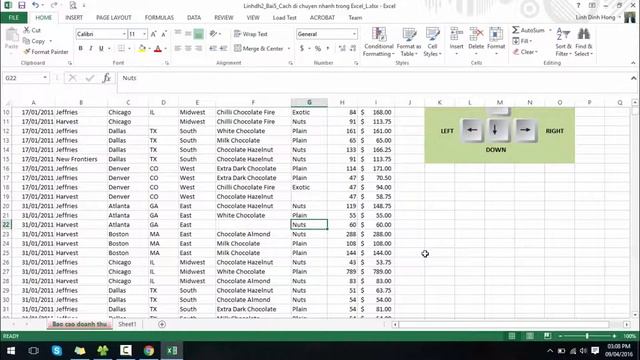
Task: Toggle Wrap Text for the cell
Action: coord(251,34)
